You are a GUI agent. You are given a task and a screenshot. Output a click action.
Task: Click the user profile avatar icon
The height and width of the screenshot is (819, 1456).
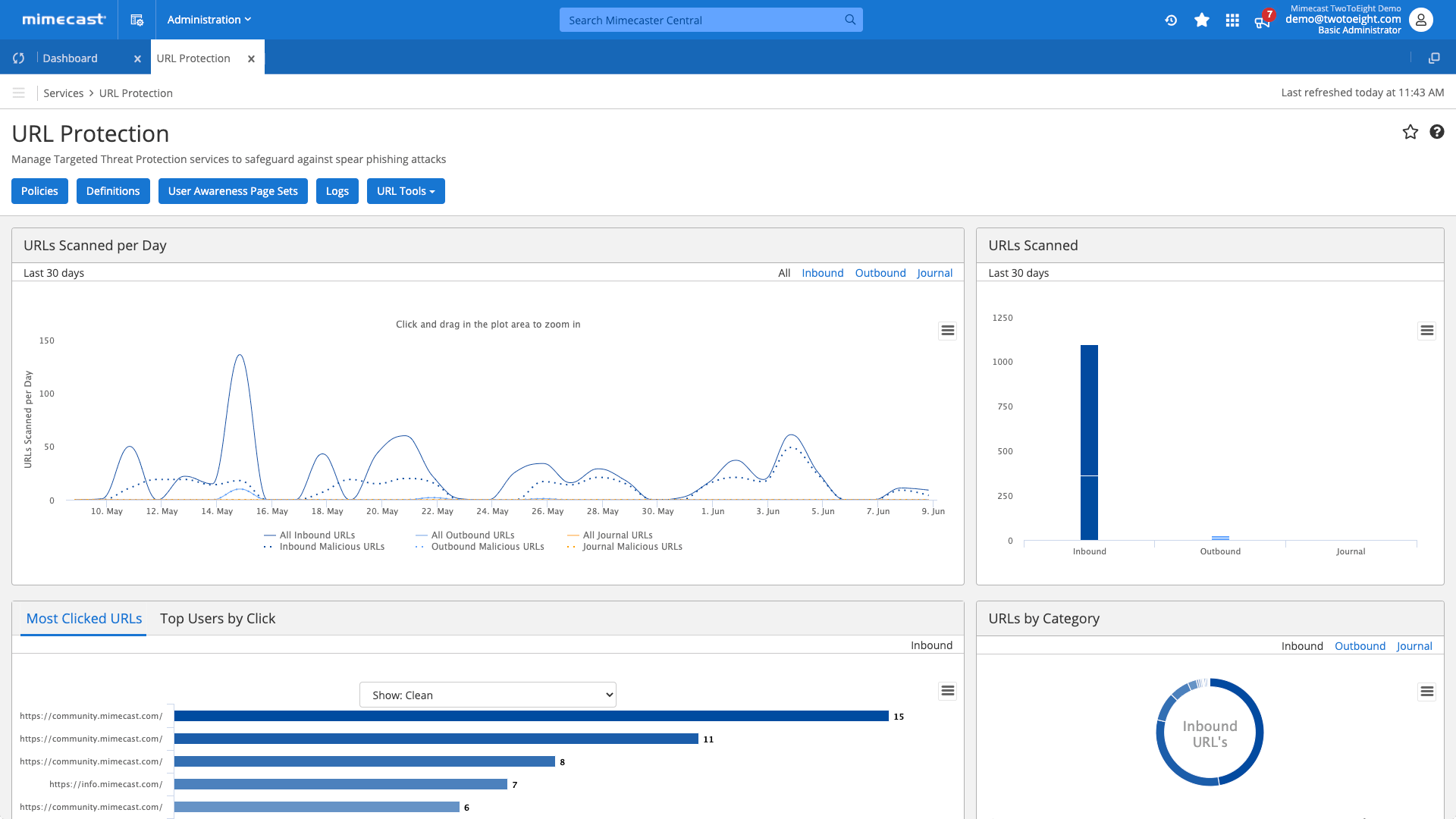coord(1420,20)
